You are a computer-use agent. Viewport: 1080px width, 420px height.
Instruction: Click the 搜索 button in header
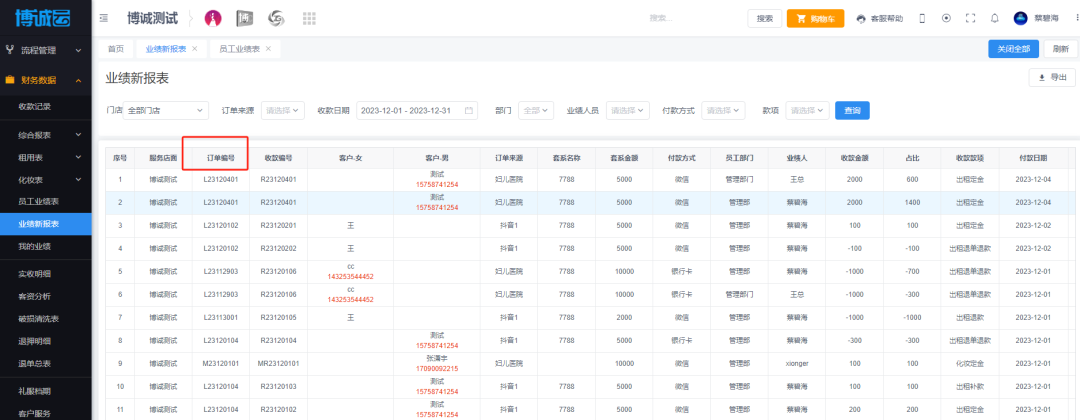(765, 19)
